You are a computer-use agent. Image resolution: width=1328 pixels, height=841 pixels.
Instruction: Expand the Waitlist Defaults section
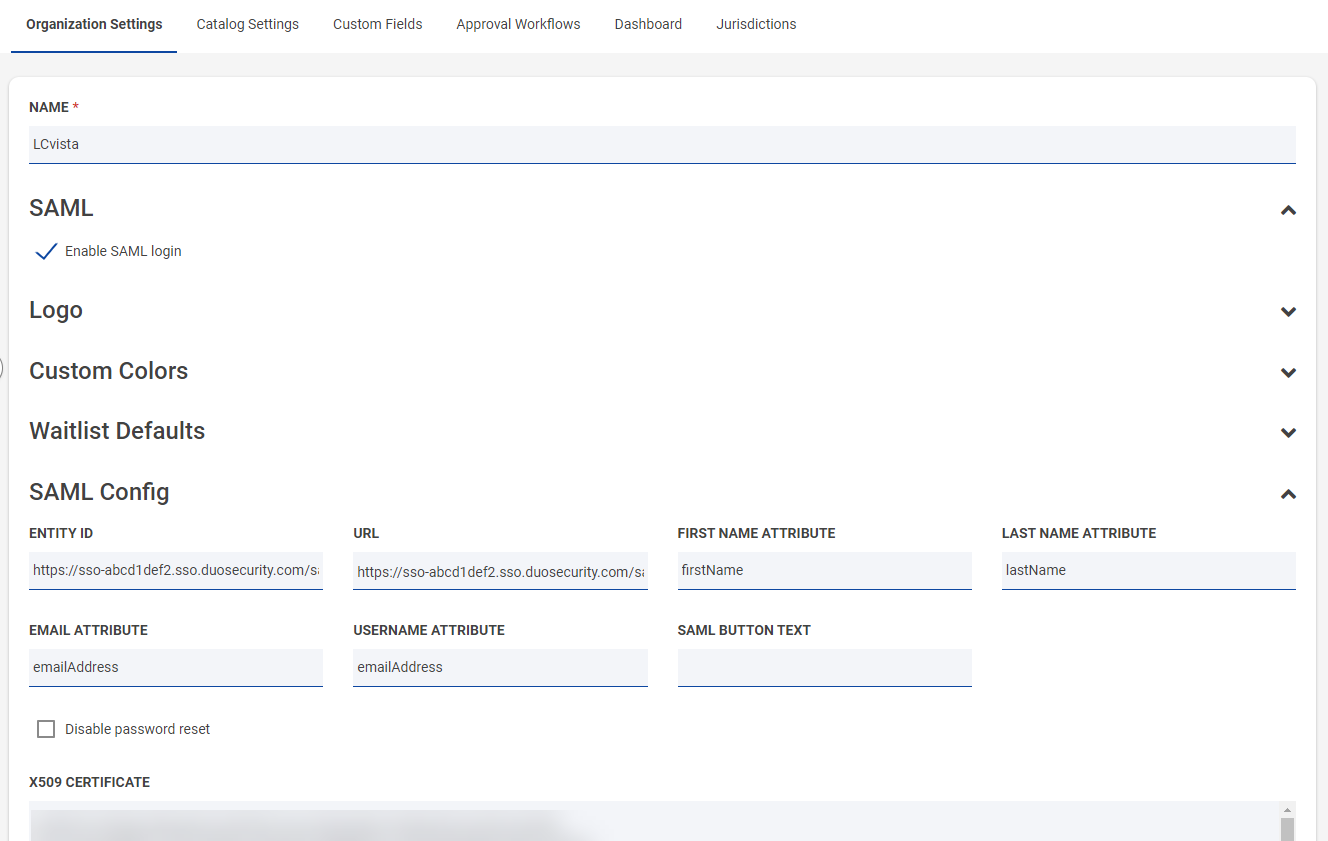pyautogui.click(x=1288, y=433)
